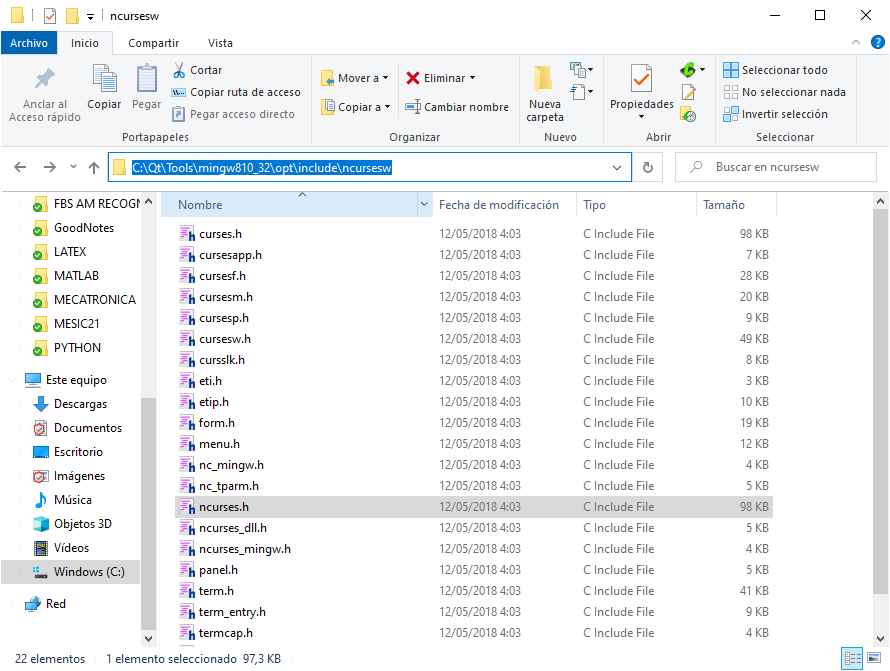Navigate up one folder level arrow

(94, 168)
